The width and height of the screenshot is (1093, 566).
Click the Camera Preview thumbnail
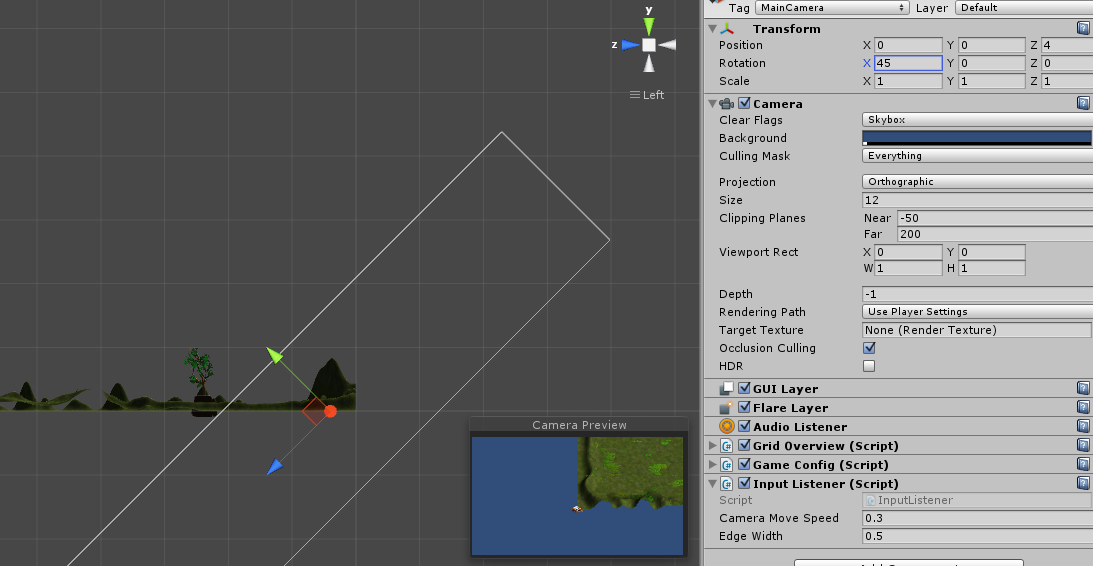tap(577, 496)
